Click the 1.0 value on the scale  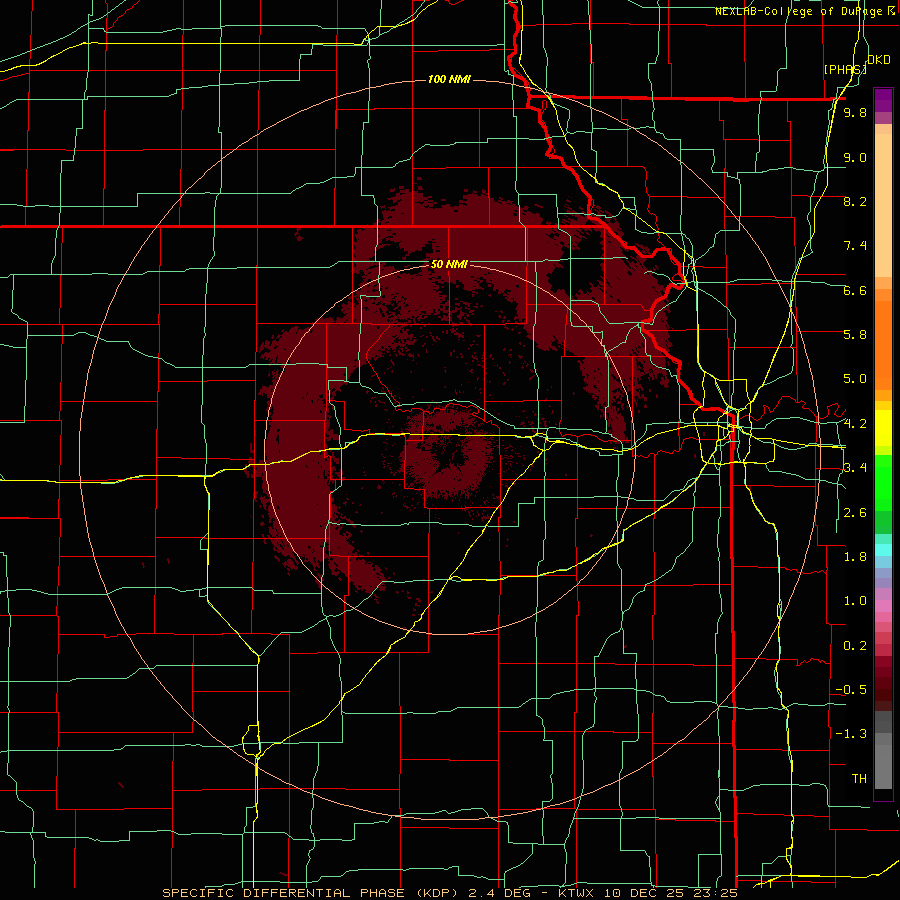(855, 601)
